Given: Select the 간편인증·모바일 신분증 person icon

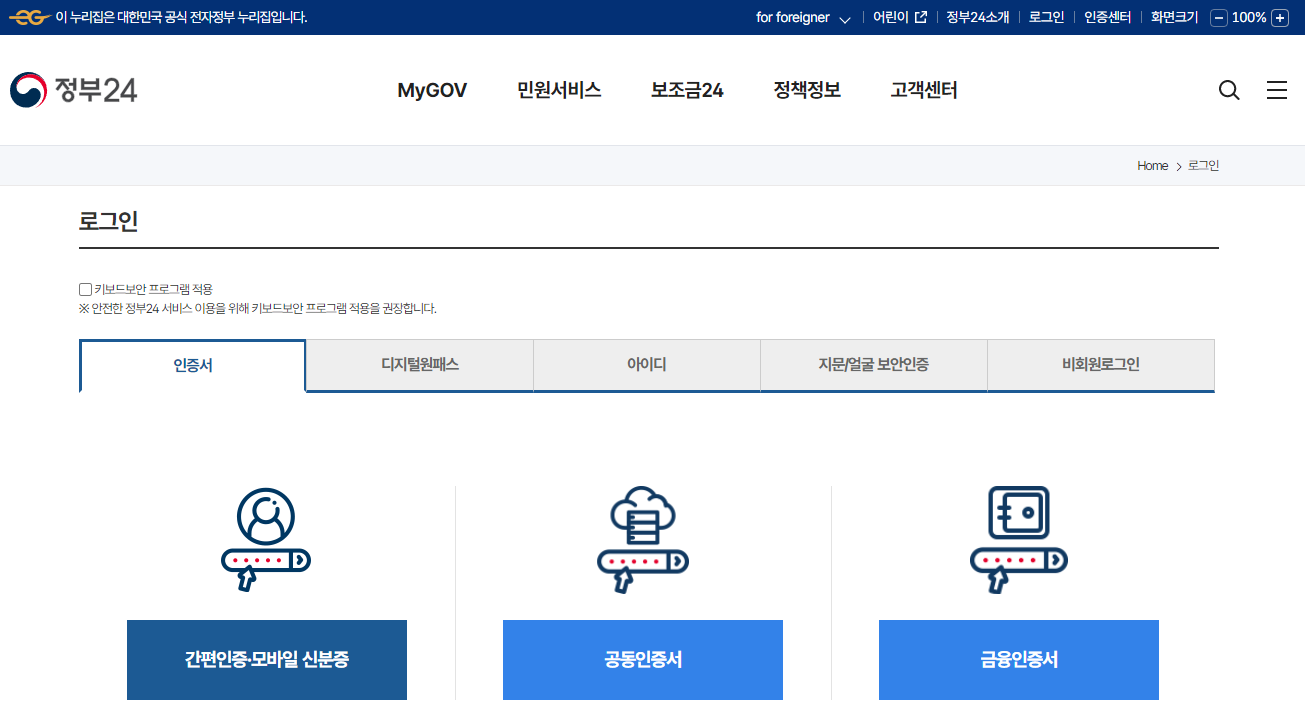Looking at the screenshot, I should click(266, 538).
